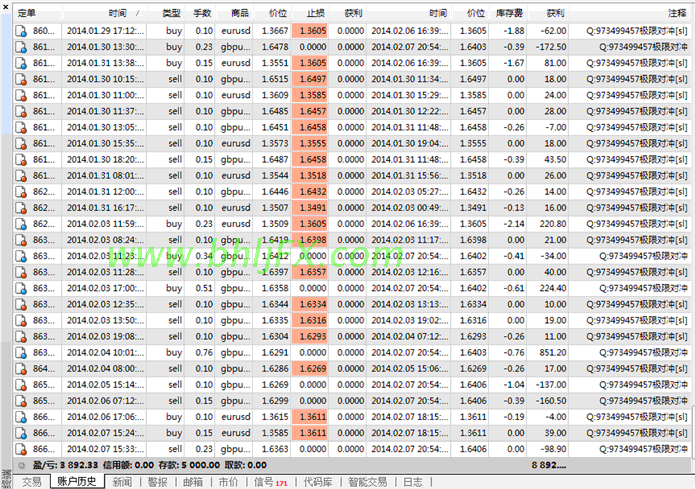The image size is (696, 489).
Task: Click order icon of trade opened 2014.02.03 13:50
Action: [21, 320]
